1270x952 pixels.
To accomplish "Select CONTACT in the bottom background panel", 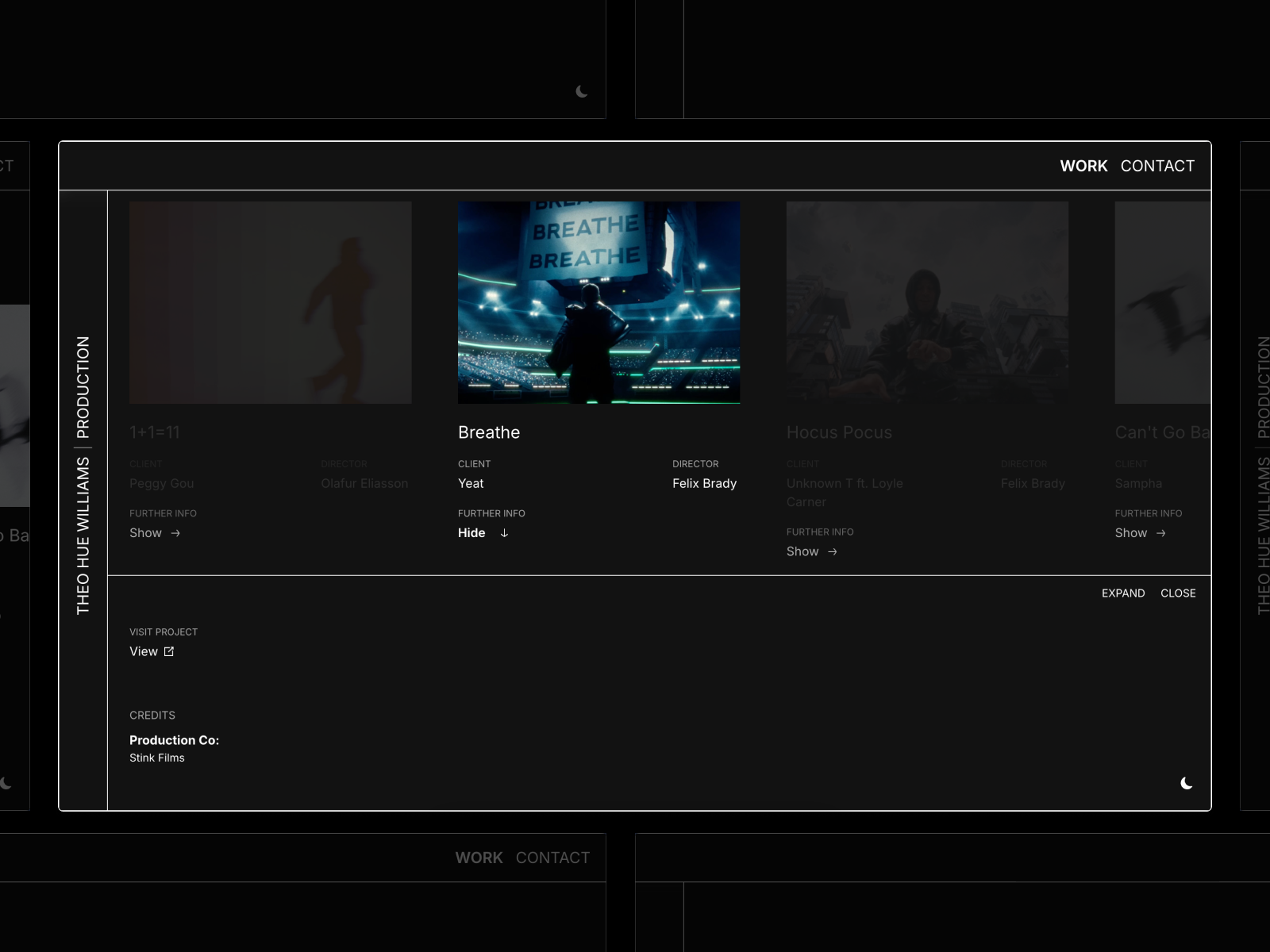I will (x=552, y=858).
